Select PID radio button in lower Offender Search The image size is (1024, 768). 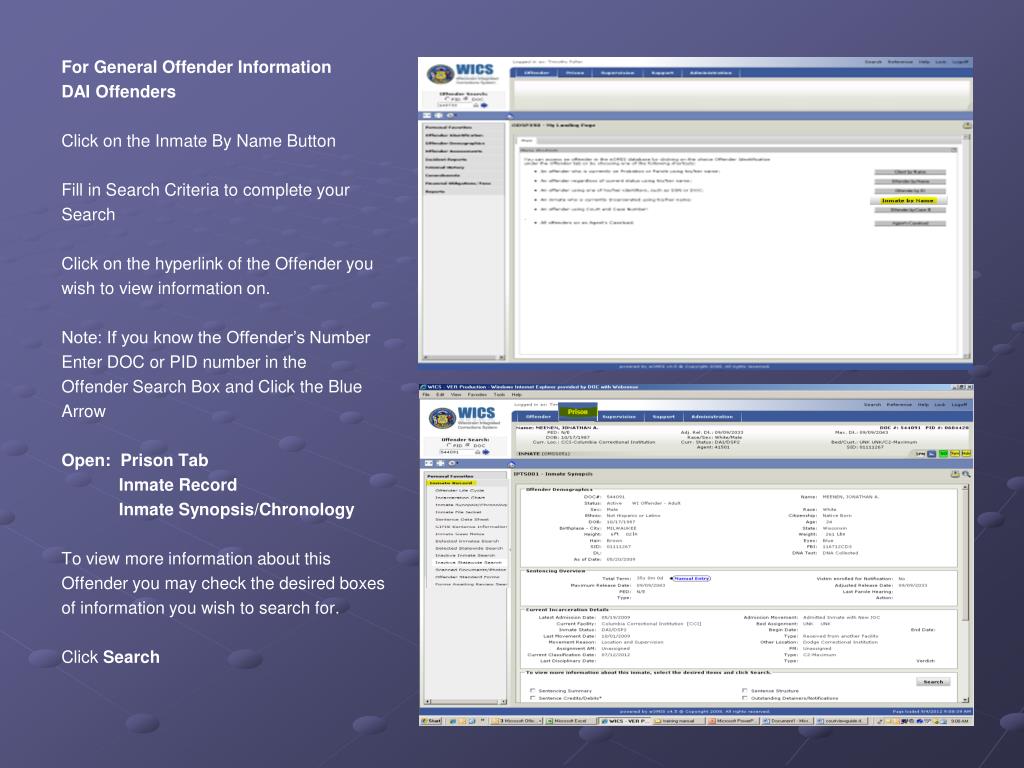(x=449, y=445)
